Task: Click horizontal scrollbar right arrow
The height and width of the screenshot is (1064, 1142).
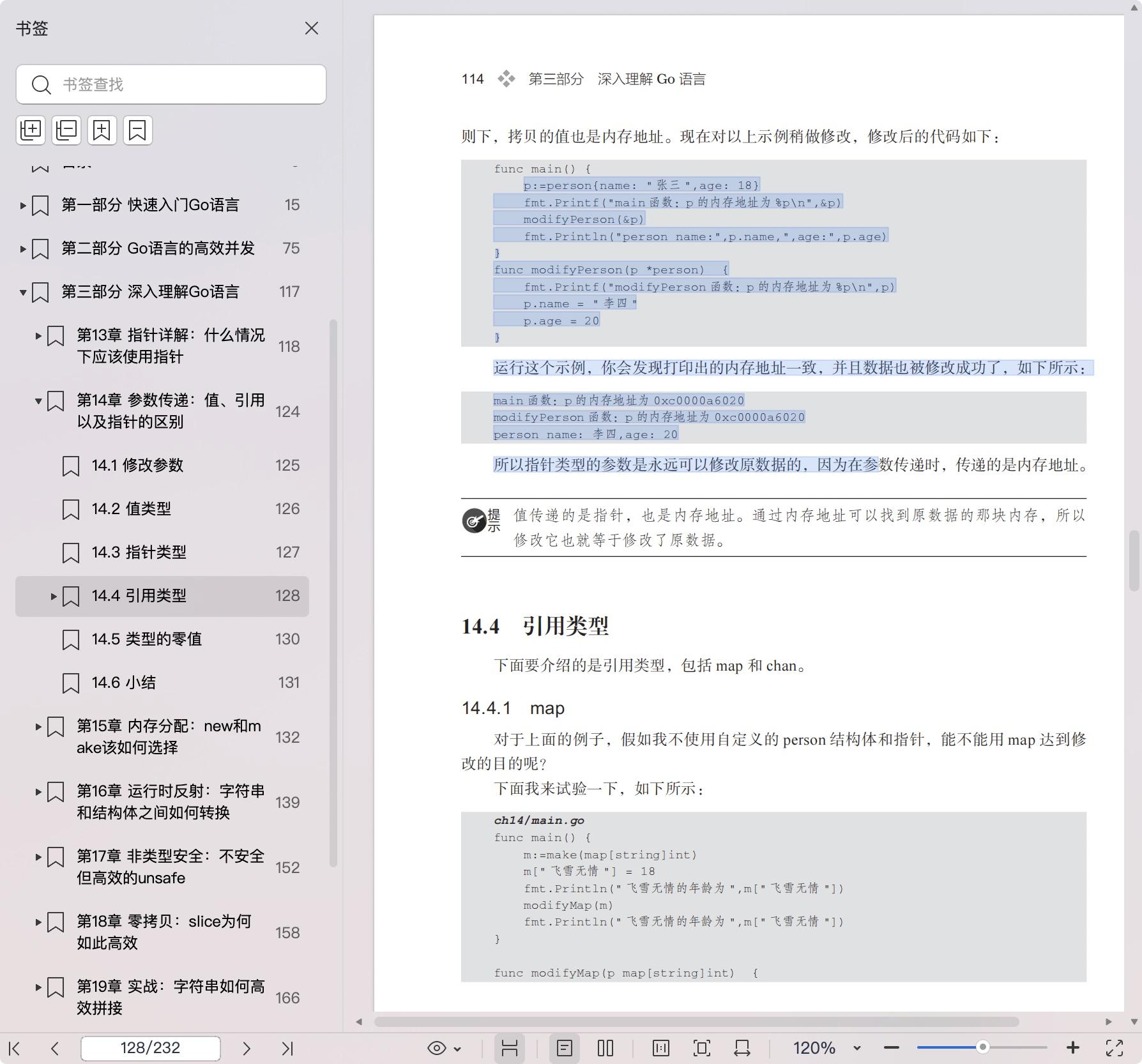Action: (1109, 1022)
